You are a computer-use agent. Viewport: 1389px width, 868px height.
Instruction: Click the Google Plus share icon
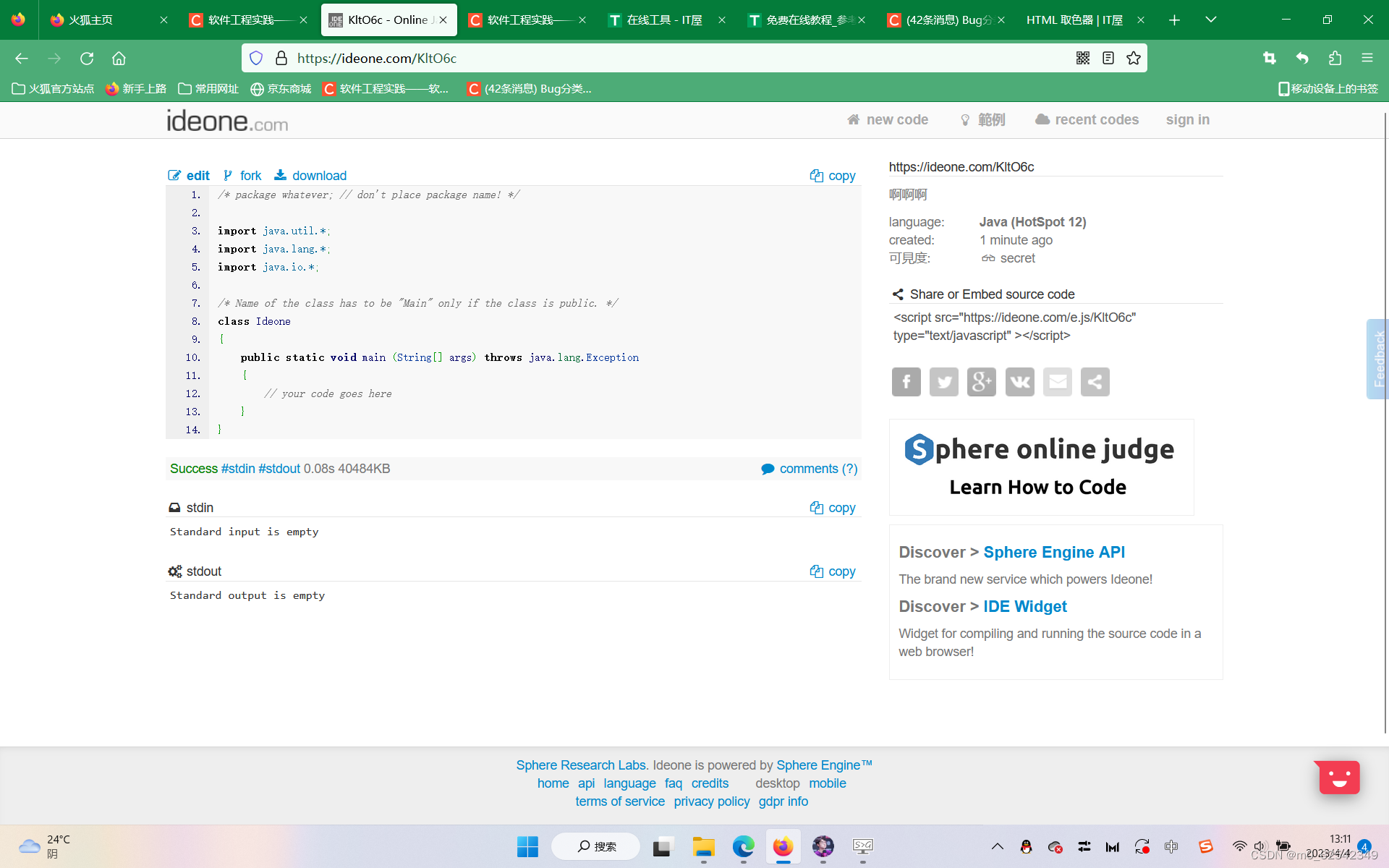(x=981, y=382)
